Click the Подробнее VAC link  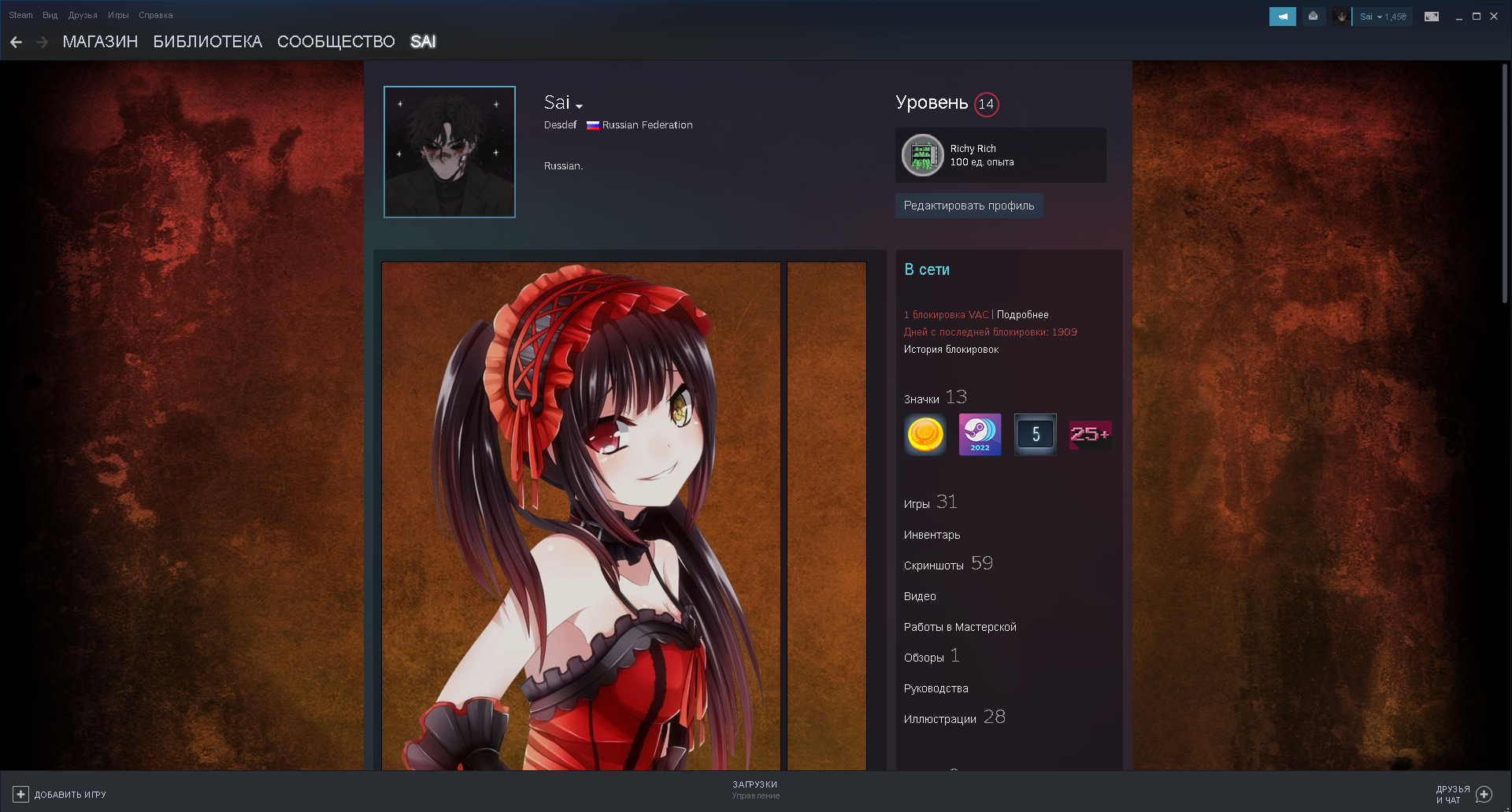pyautogui.click(x=1023, y=315)
